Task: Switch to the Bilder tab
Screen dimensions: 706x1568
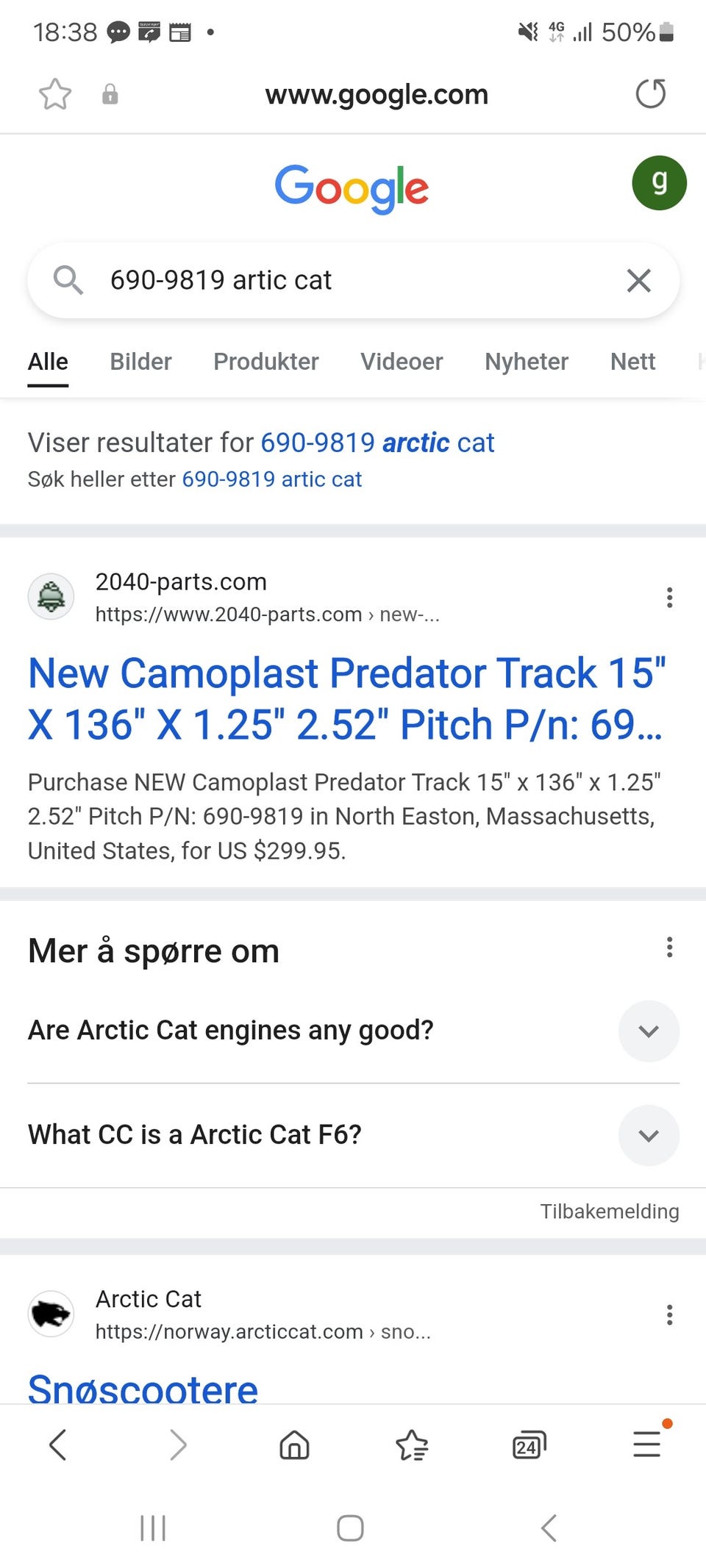Action: click(x=140, y=362)
